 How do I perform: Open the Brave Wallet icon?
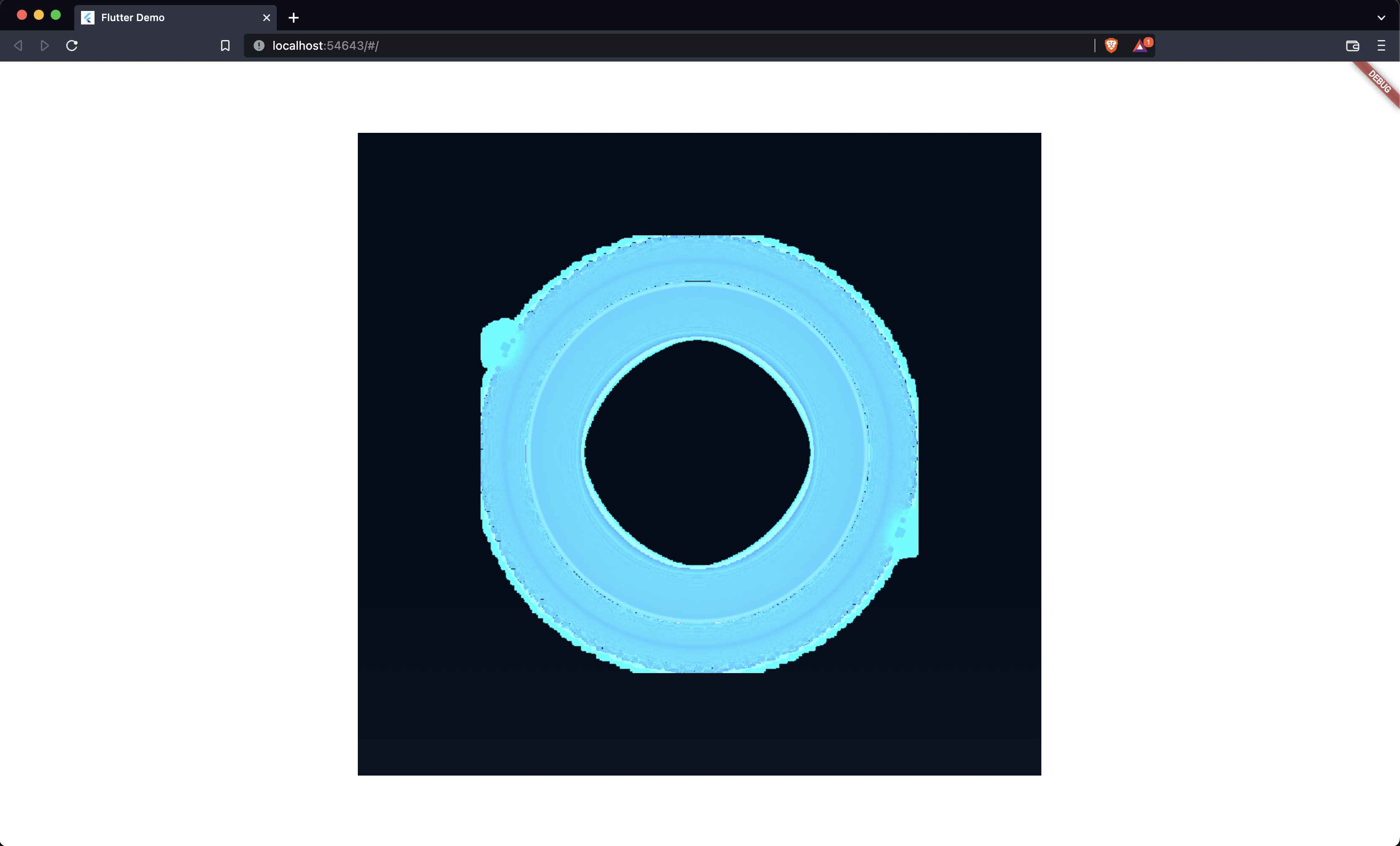[1352, 46]
